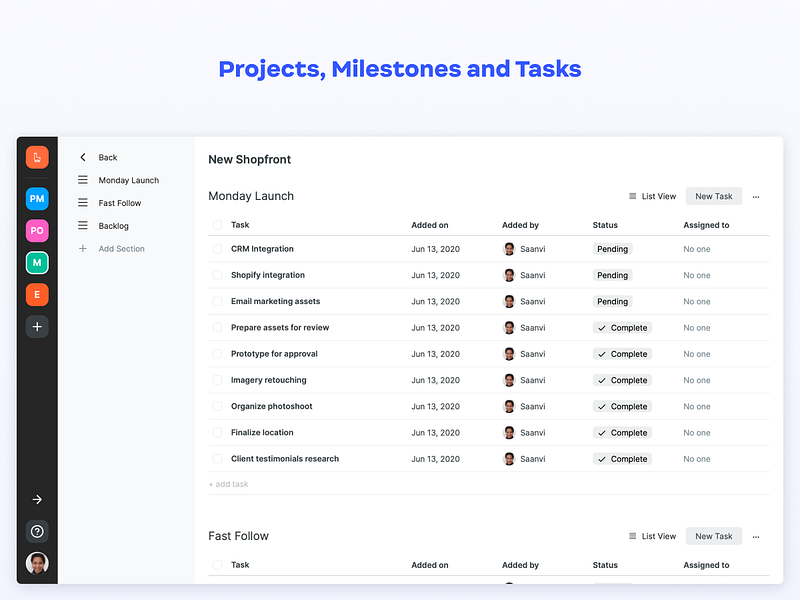The height and width of the screenshot is (600, 800).
Task: Go to Monday Launch section in sidebar
Action: click(x=129, y=180)
